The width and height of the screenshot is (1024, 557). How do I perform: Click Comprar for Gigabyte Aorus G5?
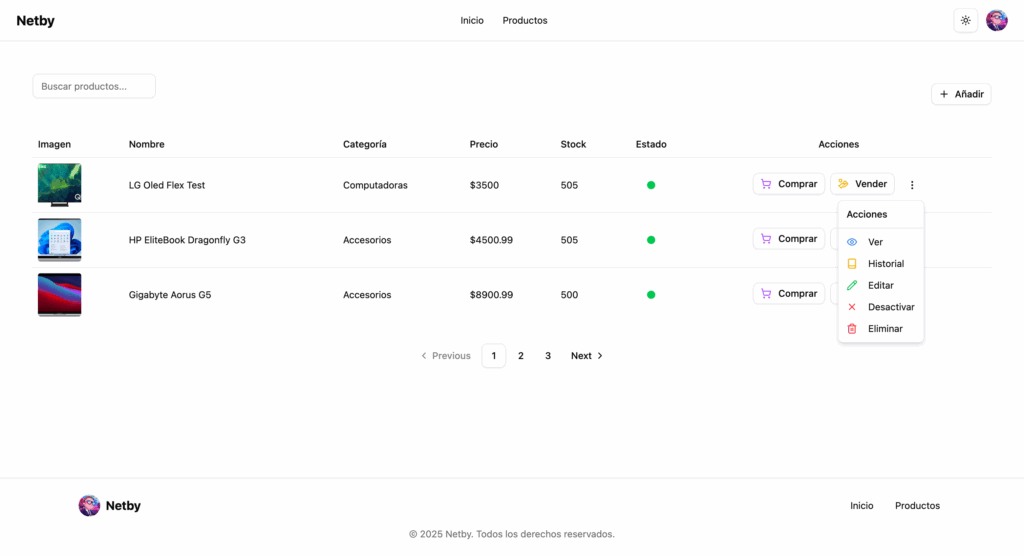[x=788, y=294]
